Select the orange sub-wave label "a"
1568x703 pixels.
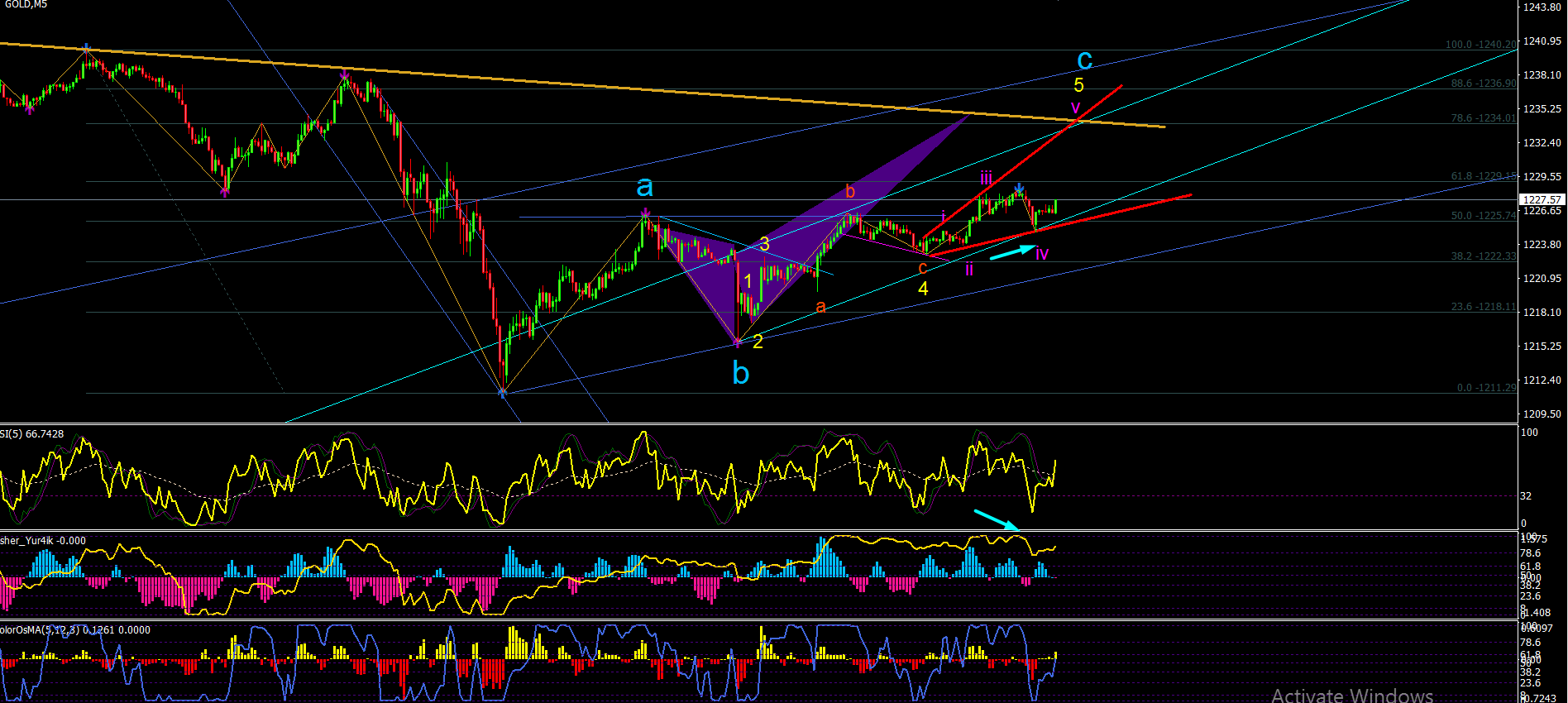pos(820,307)
